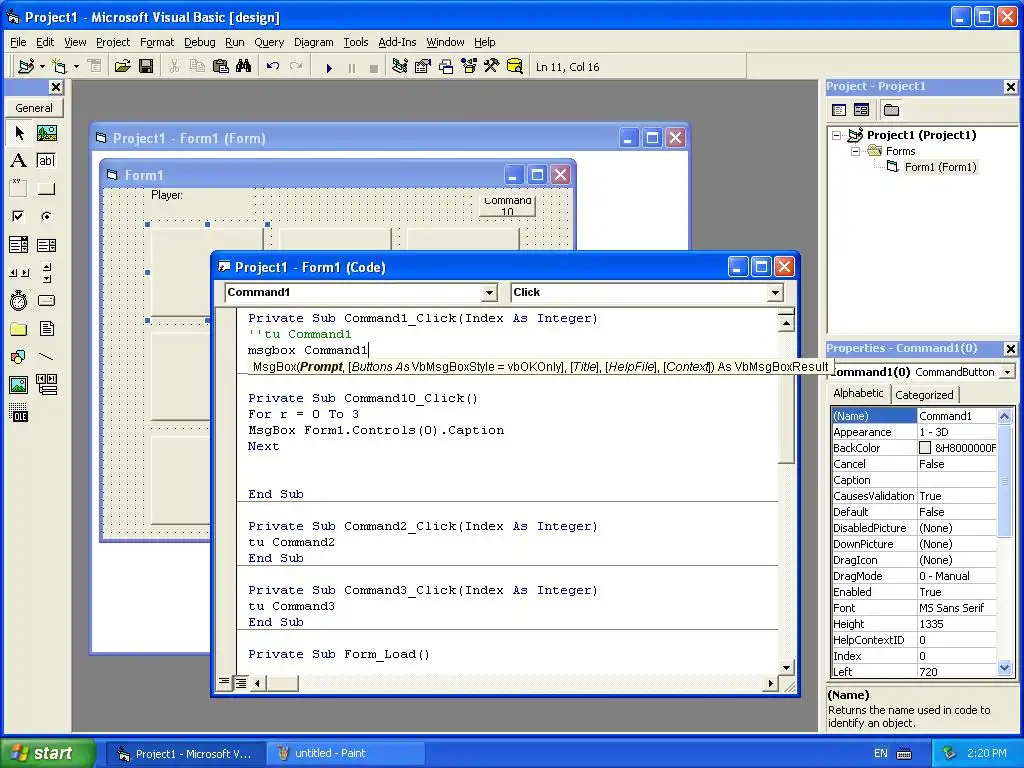
Task: Select the OptionButton control tool
Action: (x=46, y=216)
